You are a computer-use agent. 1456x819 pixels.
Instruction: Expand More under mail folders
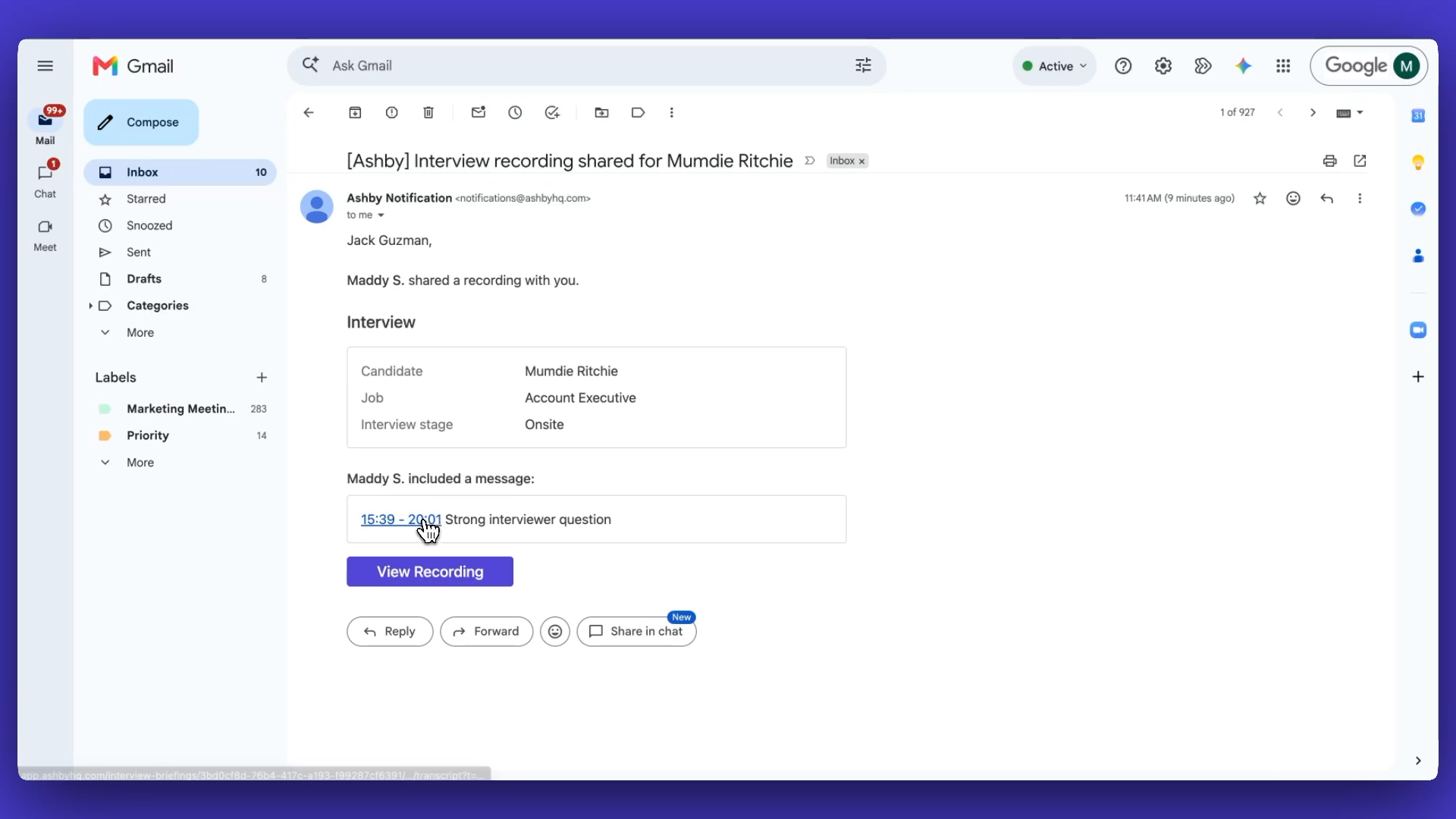tap(140, 333)
